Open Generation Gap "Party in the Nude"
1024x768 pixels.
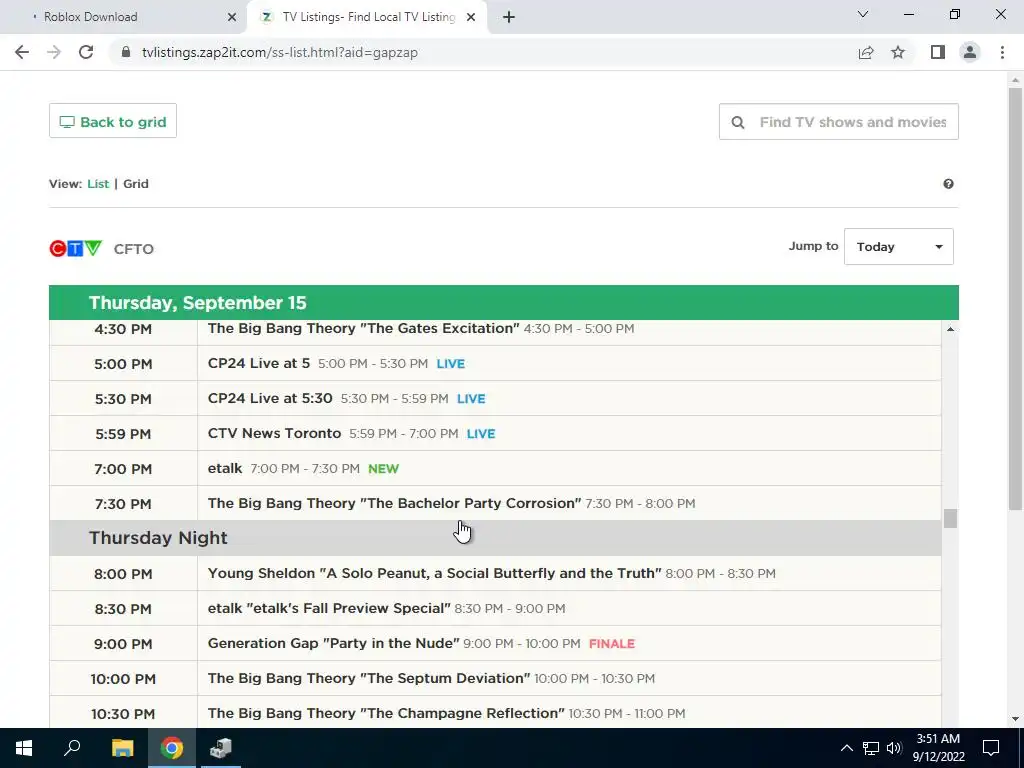pos(333,643)
